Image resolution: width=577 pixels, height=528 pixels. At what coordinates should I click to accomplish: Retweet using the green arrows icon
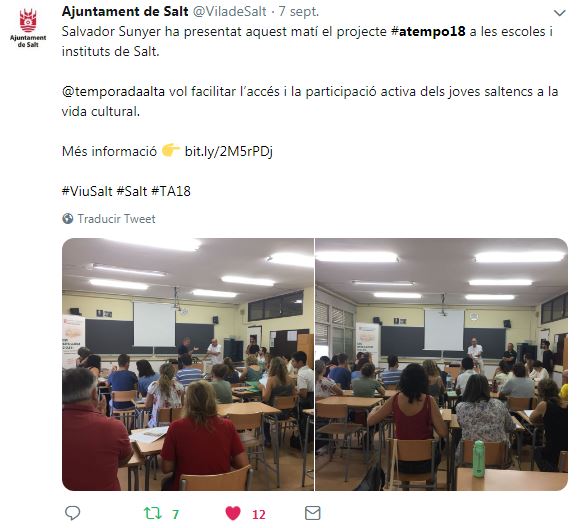(x=153, y=513)
